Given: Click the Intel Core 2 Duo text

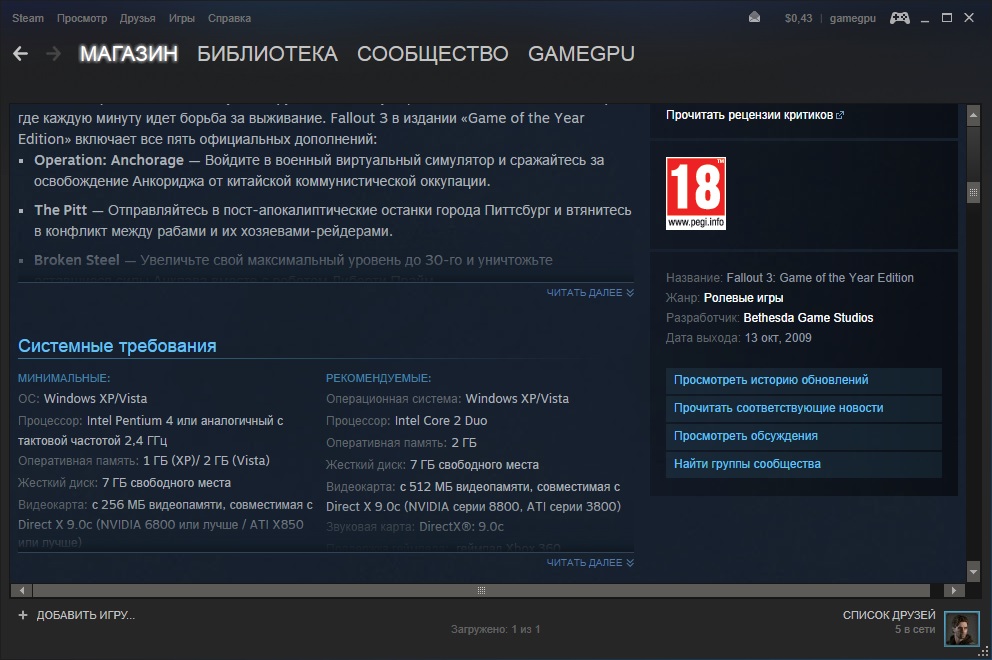Looking at the screenshot, I should point(441,421).
